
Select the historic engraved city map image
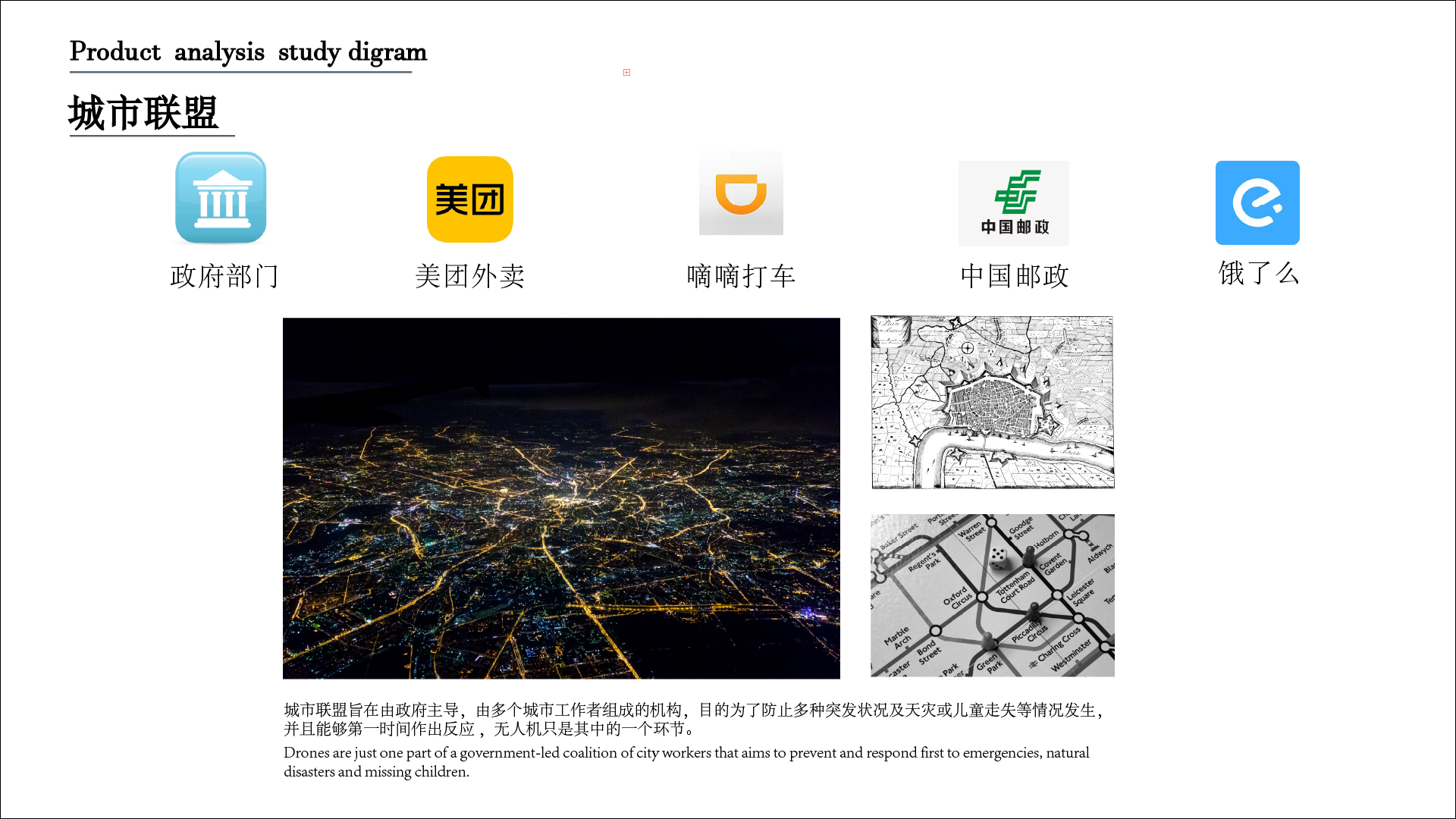[x=992, y=403]
